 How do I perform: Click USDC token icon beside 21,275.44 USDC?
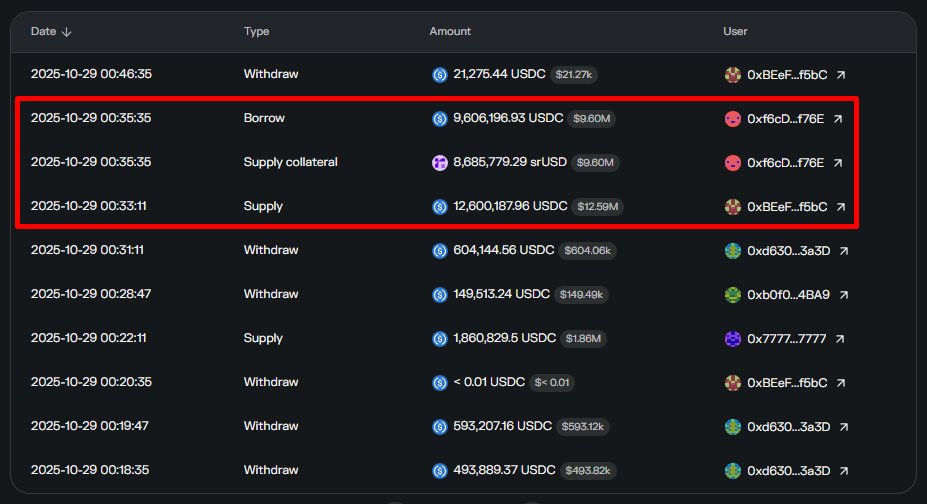(x=439, y=75)
